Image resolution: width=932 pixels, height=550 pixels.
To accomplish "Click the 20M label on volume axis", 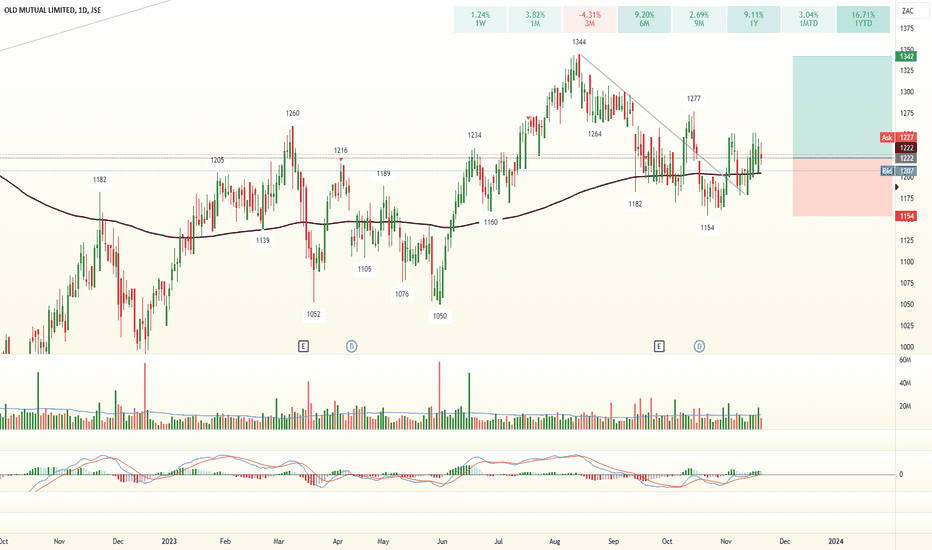I will pyautogui.click(x=905, y=406).
